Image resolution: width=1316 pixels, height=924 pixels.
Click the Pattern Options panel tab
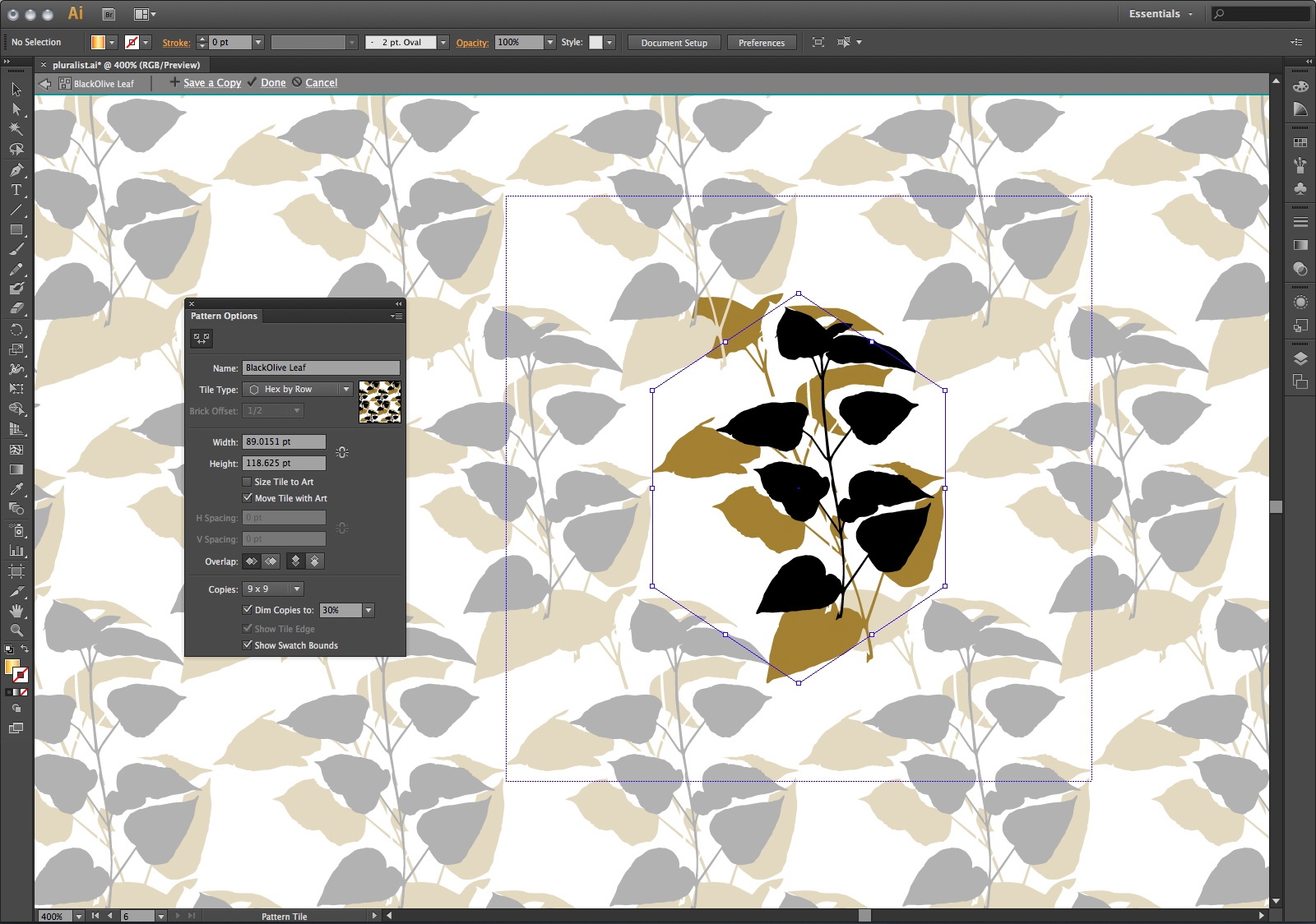(x=225, y=316)
